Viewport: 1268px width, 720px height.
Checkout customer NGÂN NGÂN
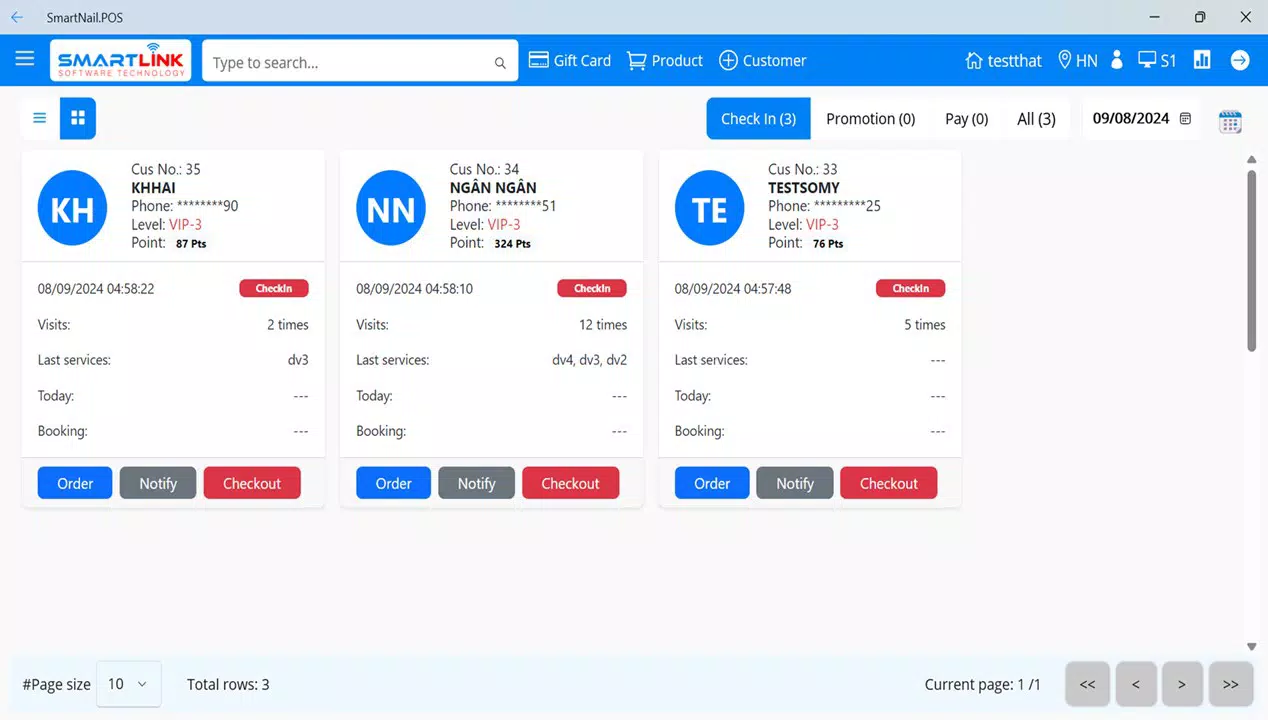pos(570,483)
